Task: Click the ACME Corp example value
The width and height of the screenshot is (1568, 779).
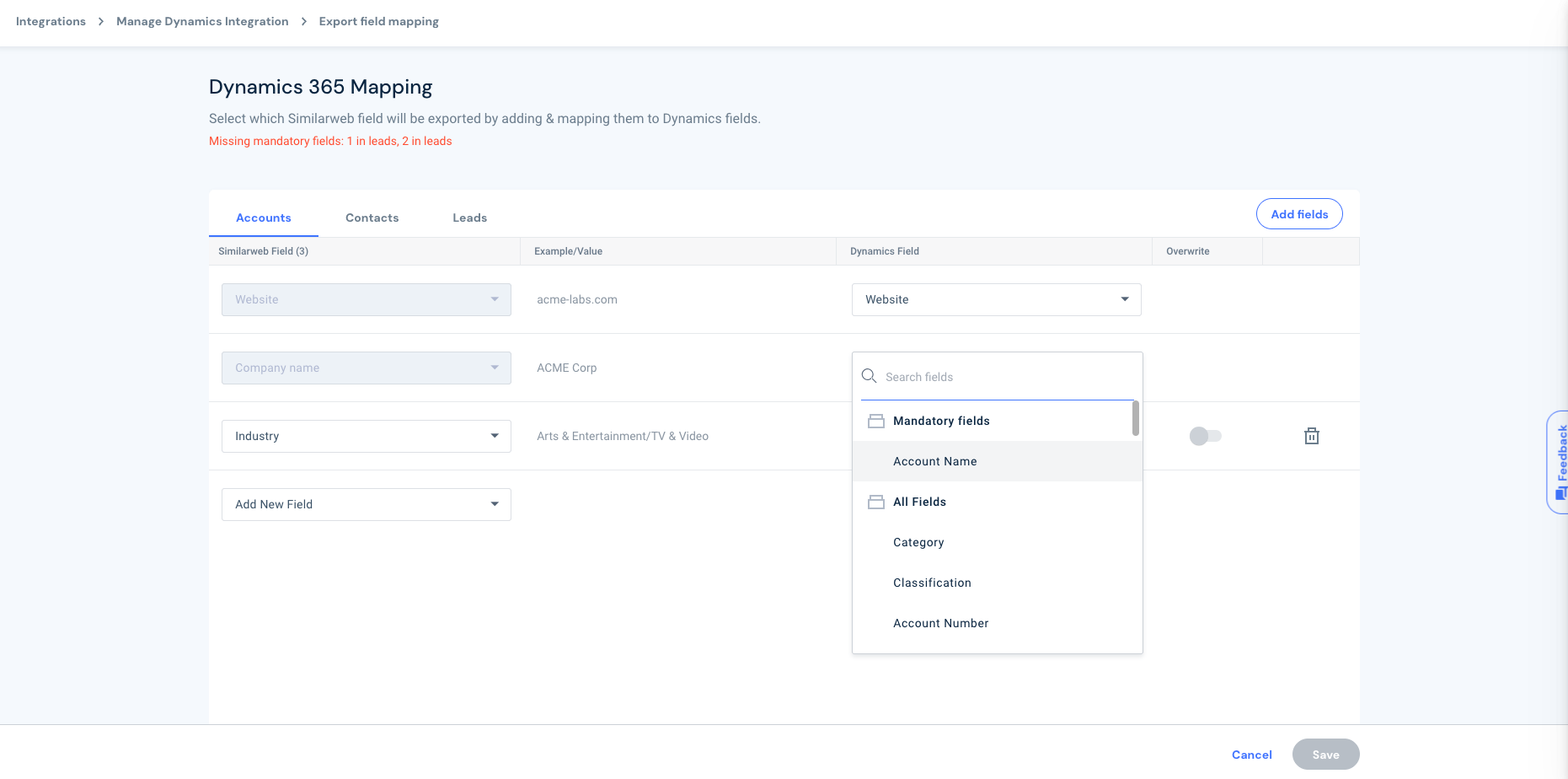Action: (566, 368)
